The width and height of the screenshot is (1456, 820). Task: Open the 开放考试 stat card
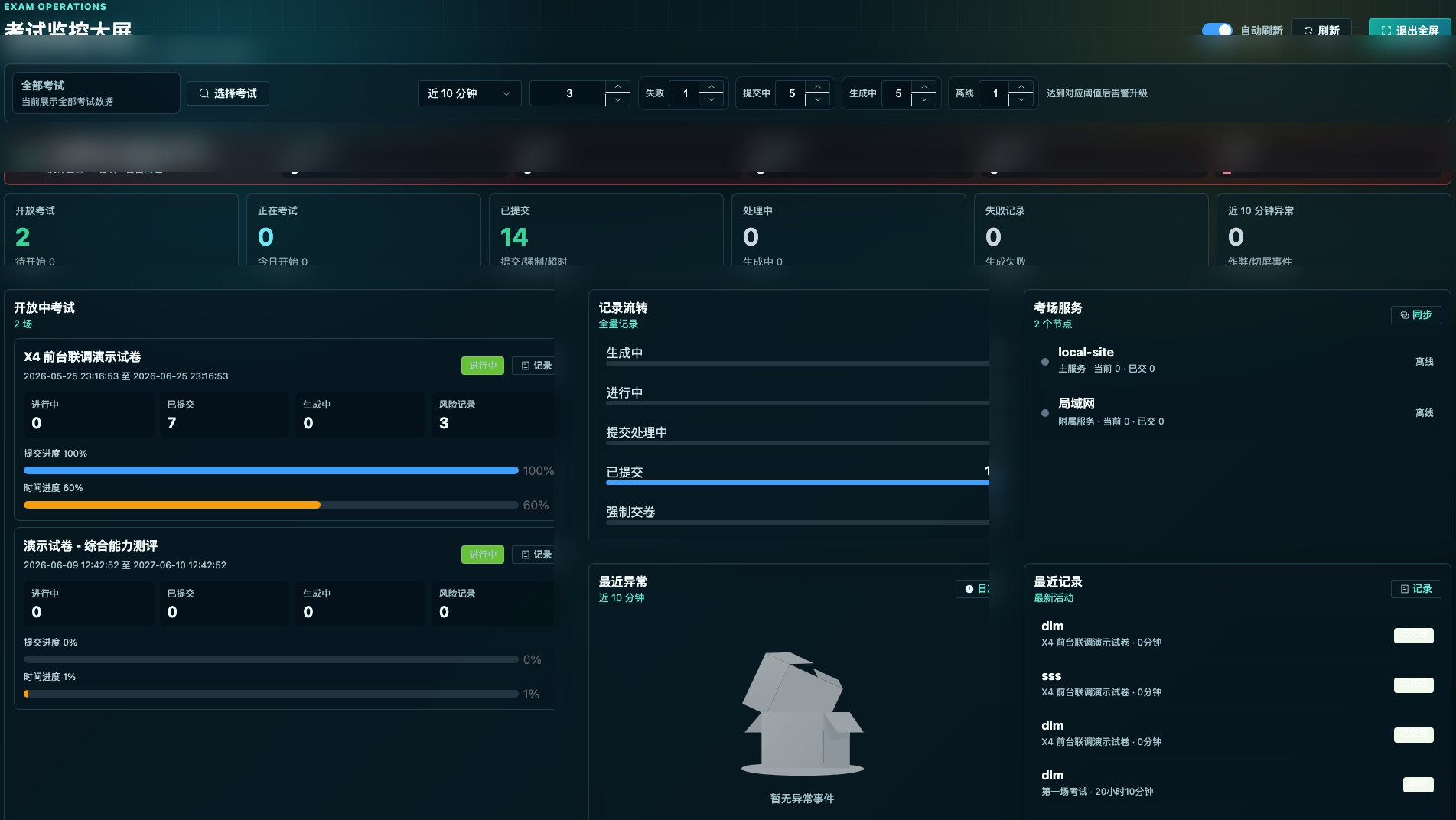coord(121,230)
